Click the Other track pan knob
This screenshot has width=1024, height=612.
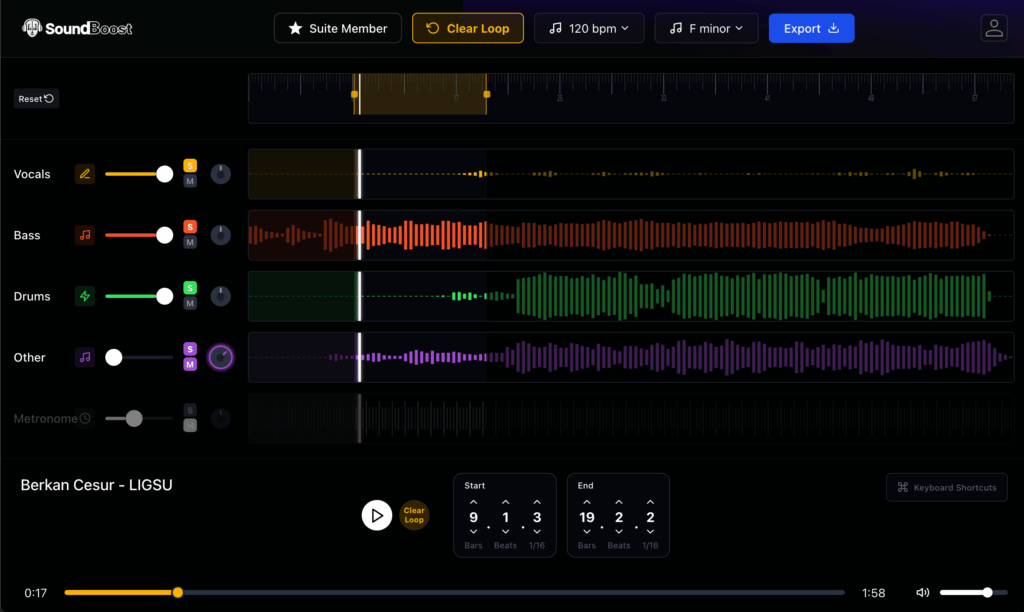tap(221, 357)
